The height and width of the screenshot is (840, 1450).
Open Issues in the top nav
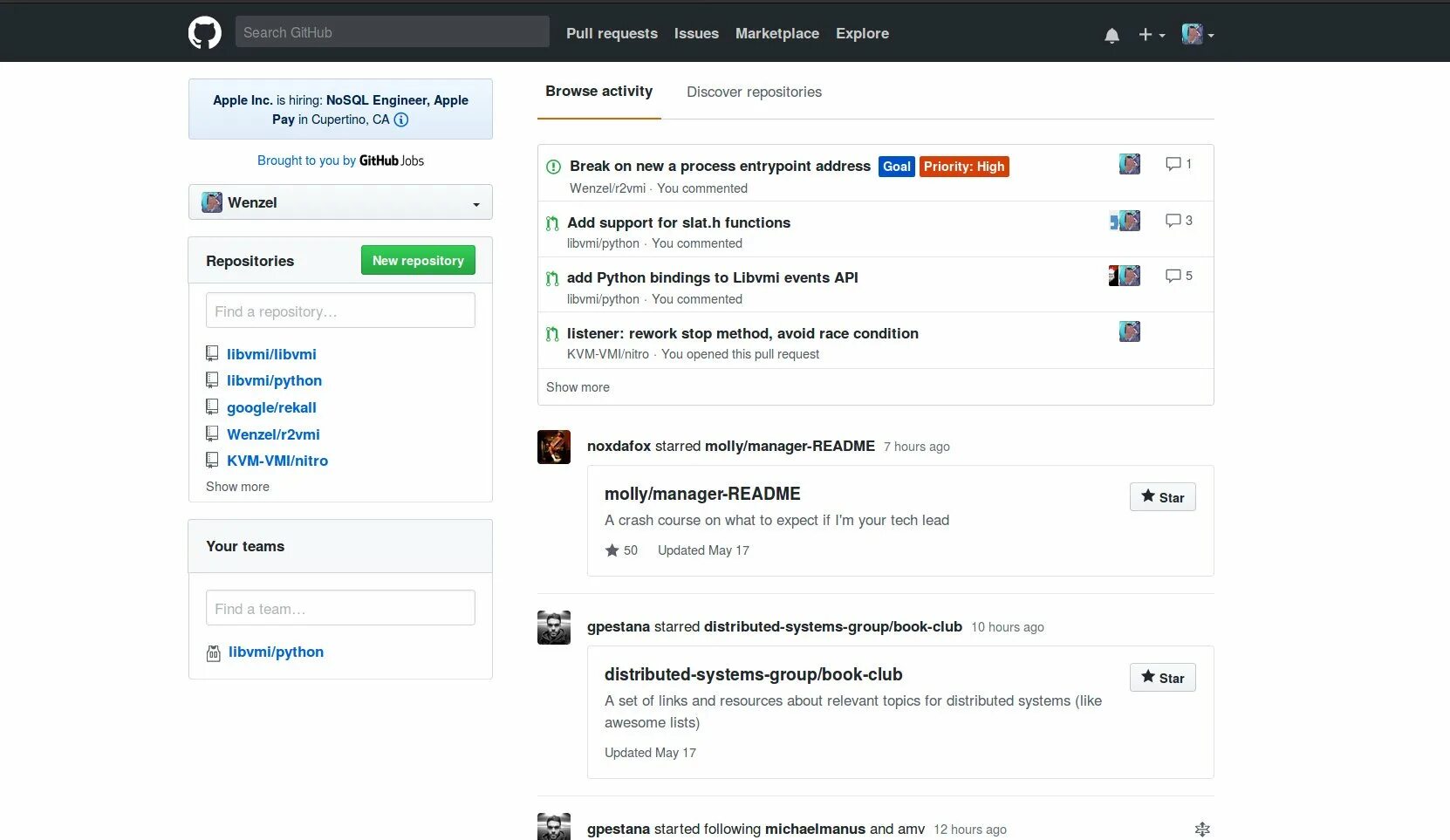click(696, 33)
